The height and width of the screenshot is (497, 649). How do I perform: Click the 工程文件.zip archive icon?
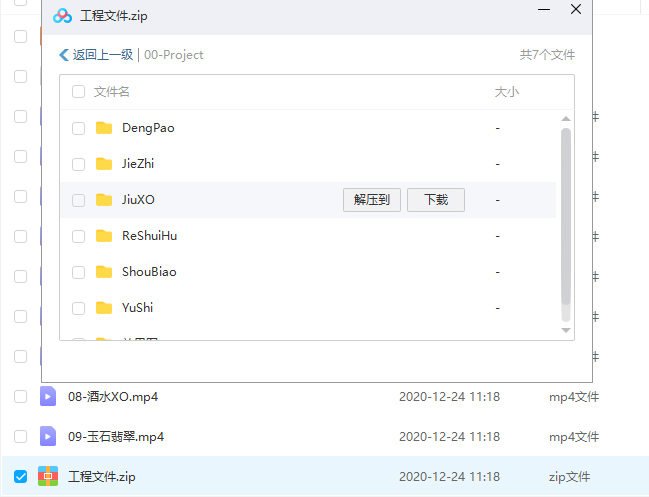[48, 476]
